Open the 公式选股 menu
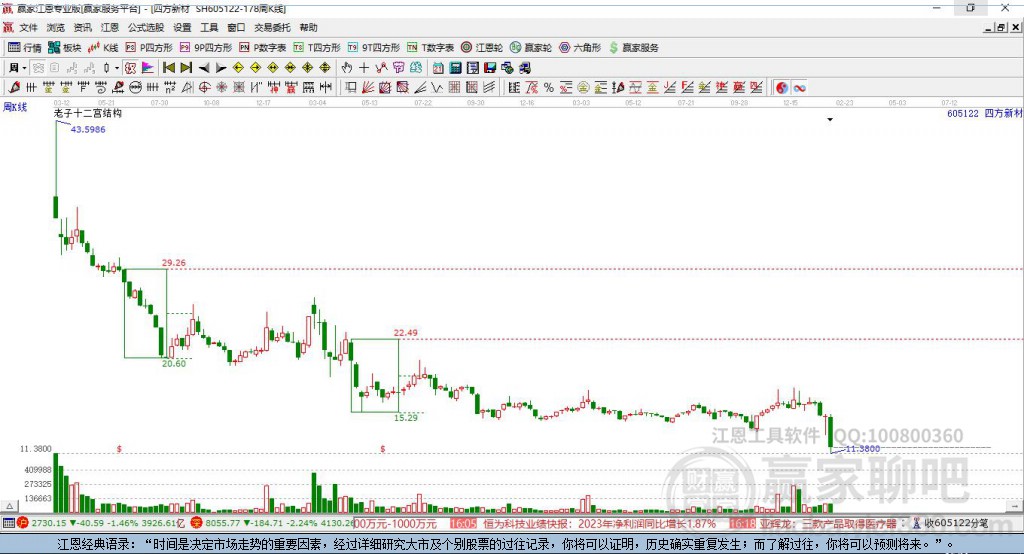This screenshot has width=1024, height=554. click(146, 27)
